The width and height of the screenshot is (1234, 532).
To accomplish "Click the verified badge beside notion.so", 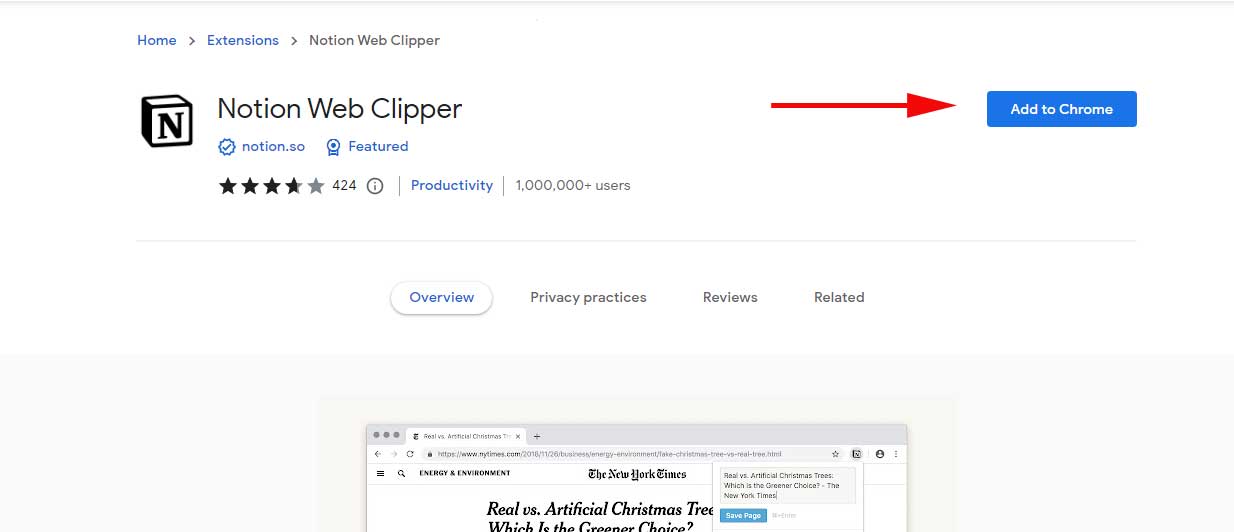I will (227, 147).
